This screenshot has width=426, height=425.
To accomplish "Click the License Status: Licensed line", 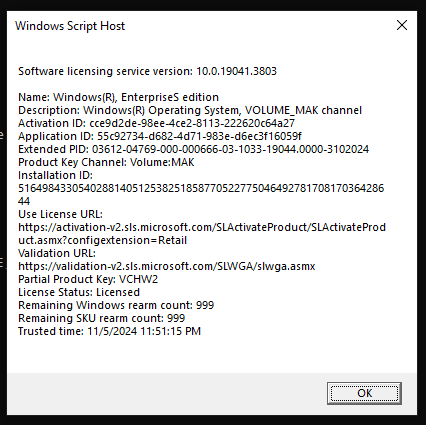I will [x=79, y=292].
